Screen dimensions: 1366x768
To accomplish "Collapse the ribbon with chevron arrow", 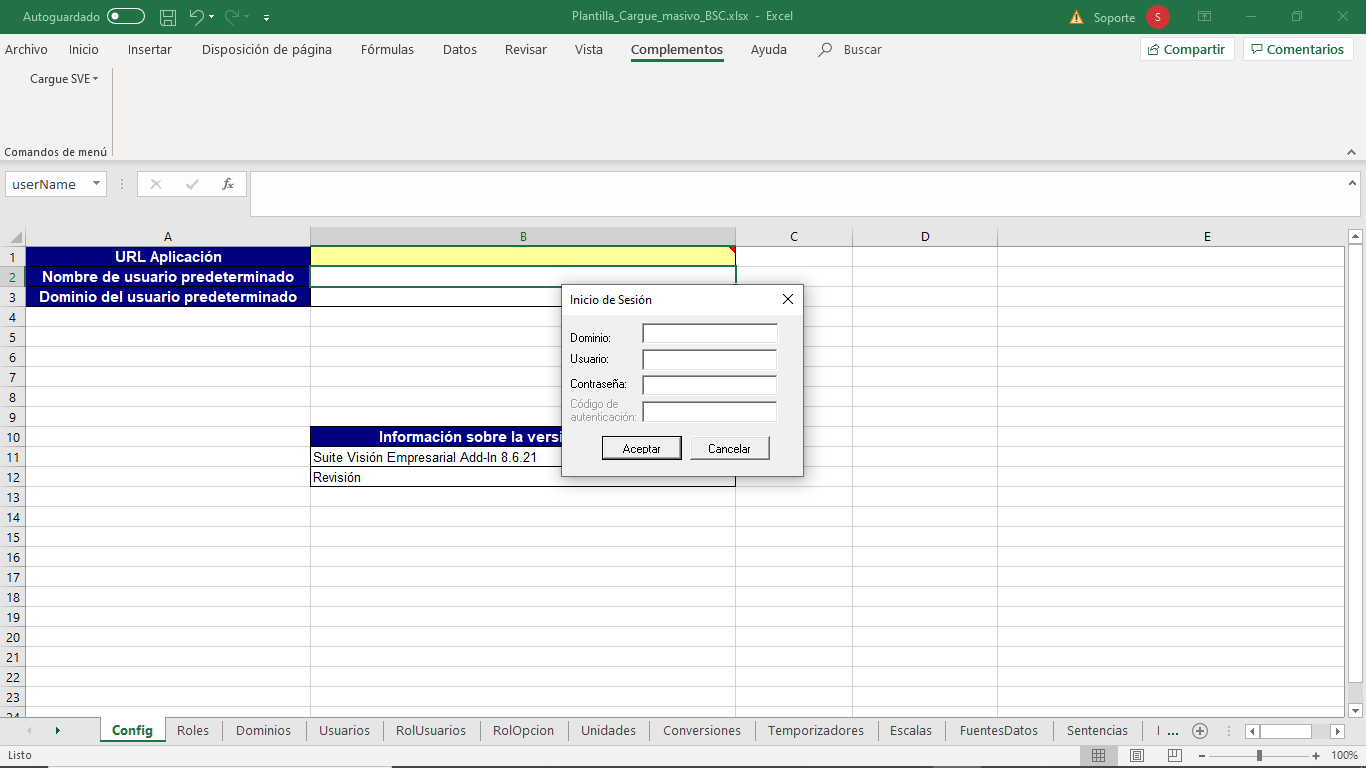I will [x=1350, y=151].
